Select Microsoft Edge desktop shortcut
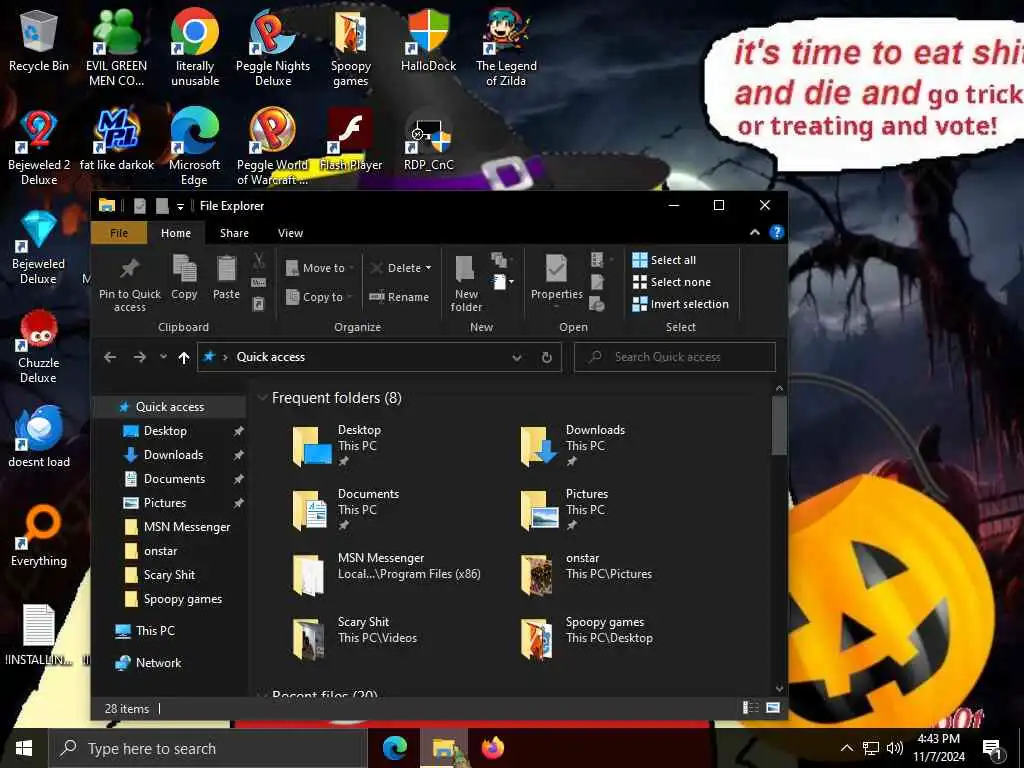 pyautogui.click(x=195, y=148)
